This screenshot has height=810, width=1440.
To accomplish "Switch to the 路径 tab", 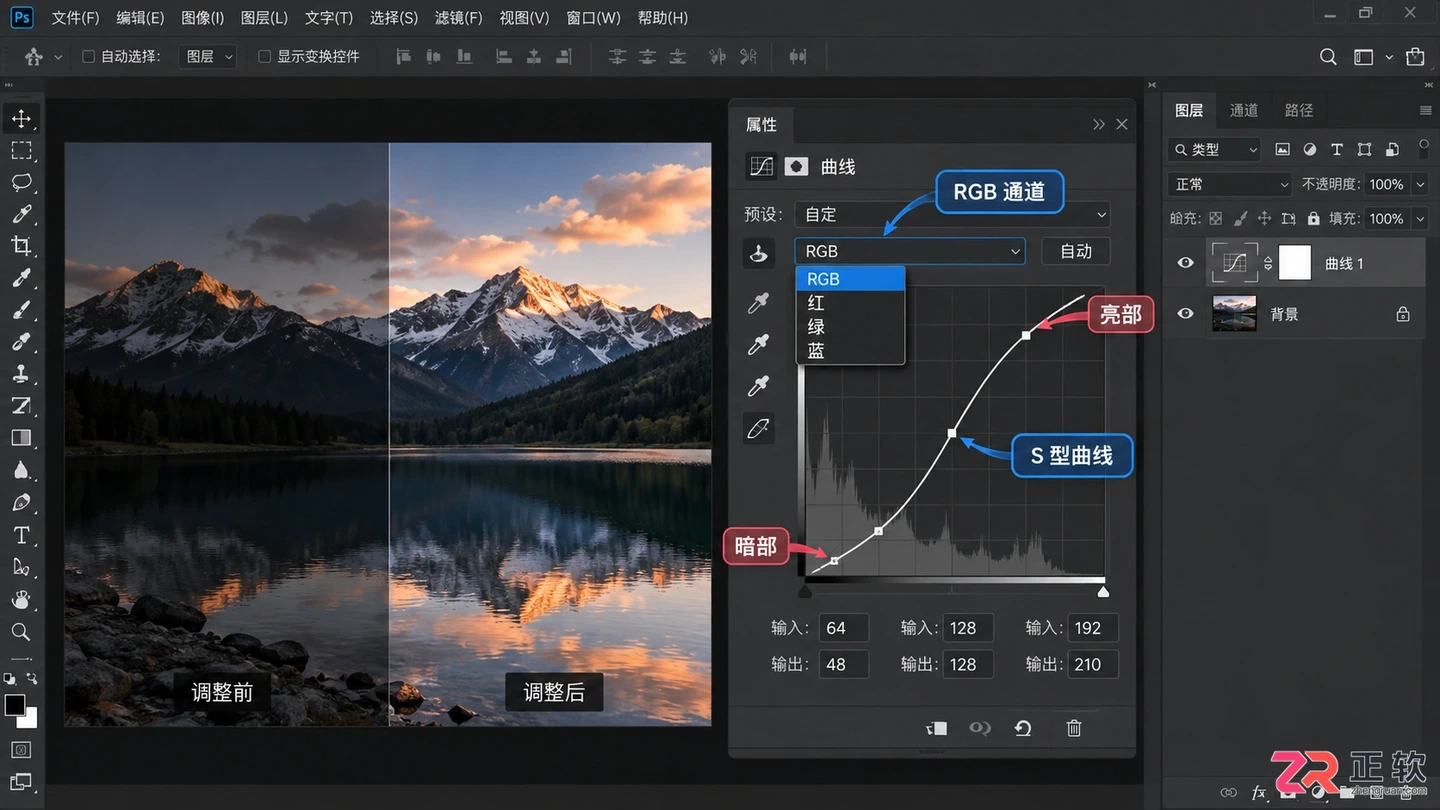I will point(1299,110).
